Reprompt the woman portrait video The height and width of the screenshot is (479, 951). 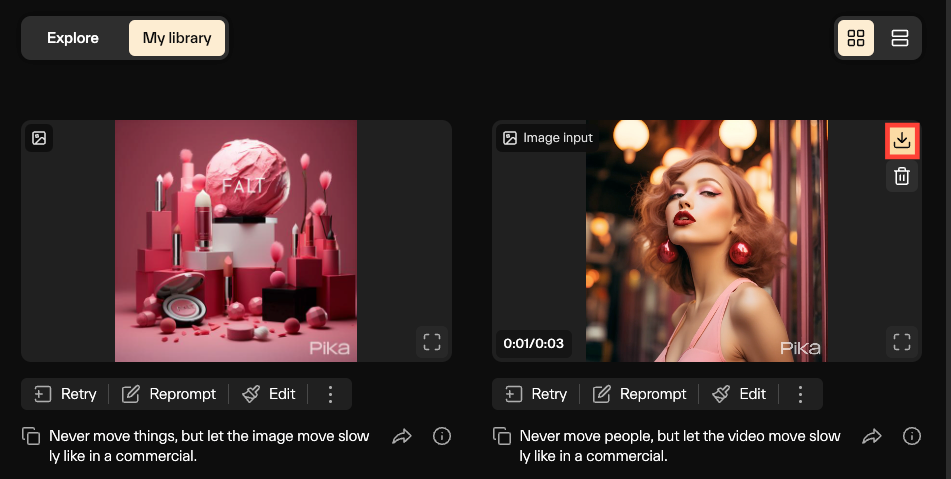640,394
